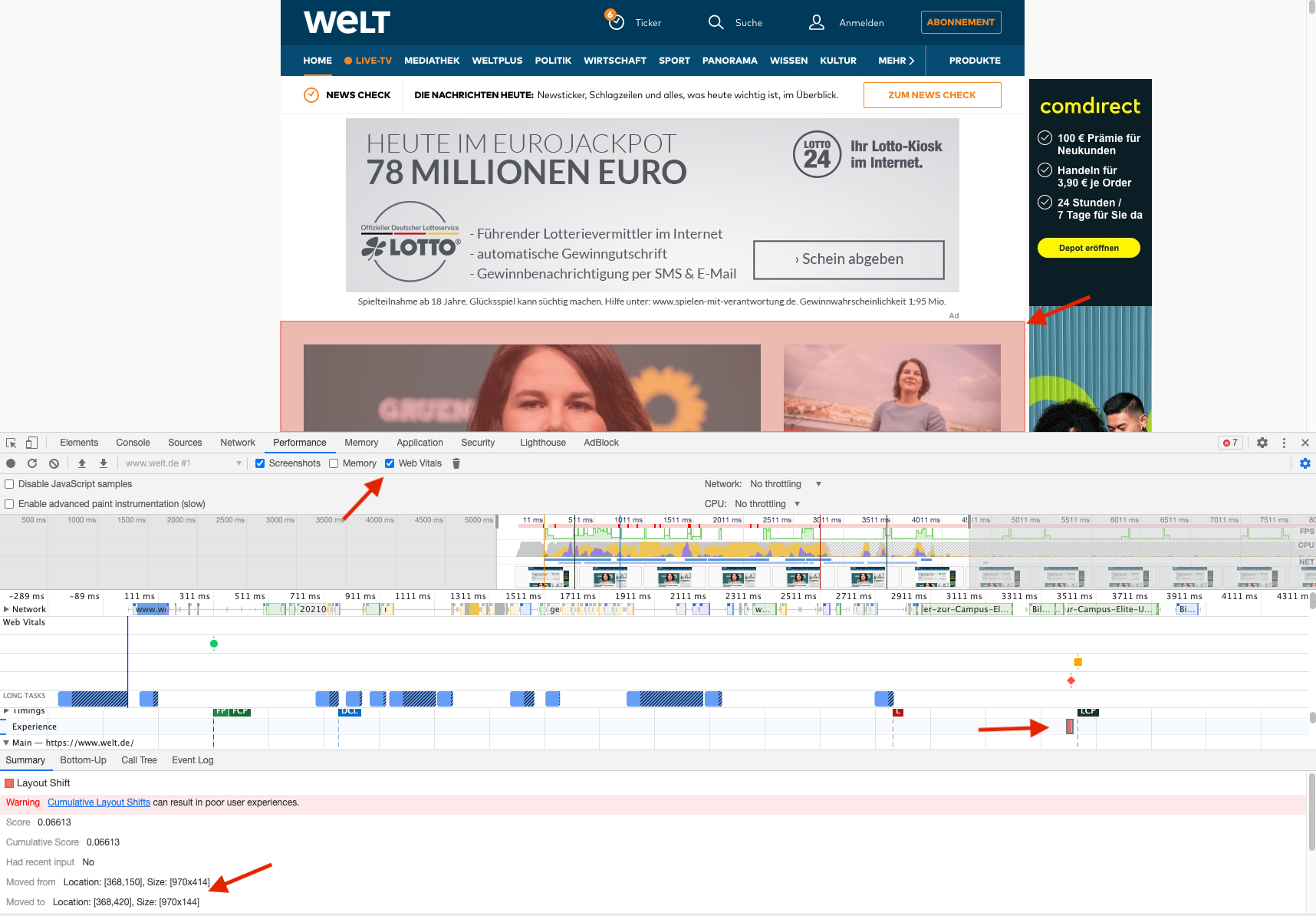Open the LIVE-TV navigation link
The height and width of the screenshot is (916, 1316).
[x=368, y=61]
